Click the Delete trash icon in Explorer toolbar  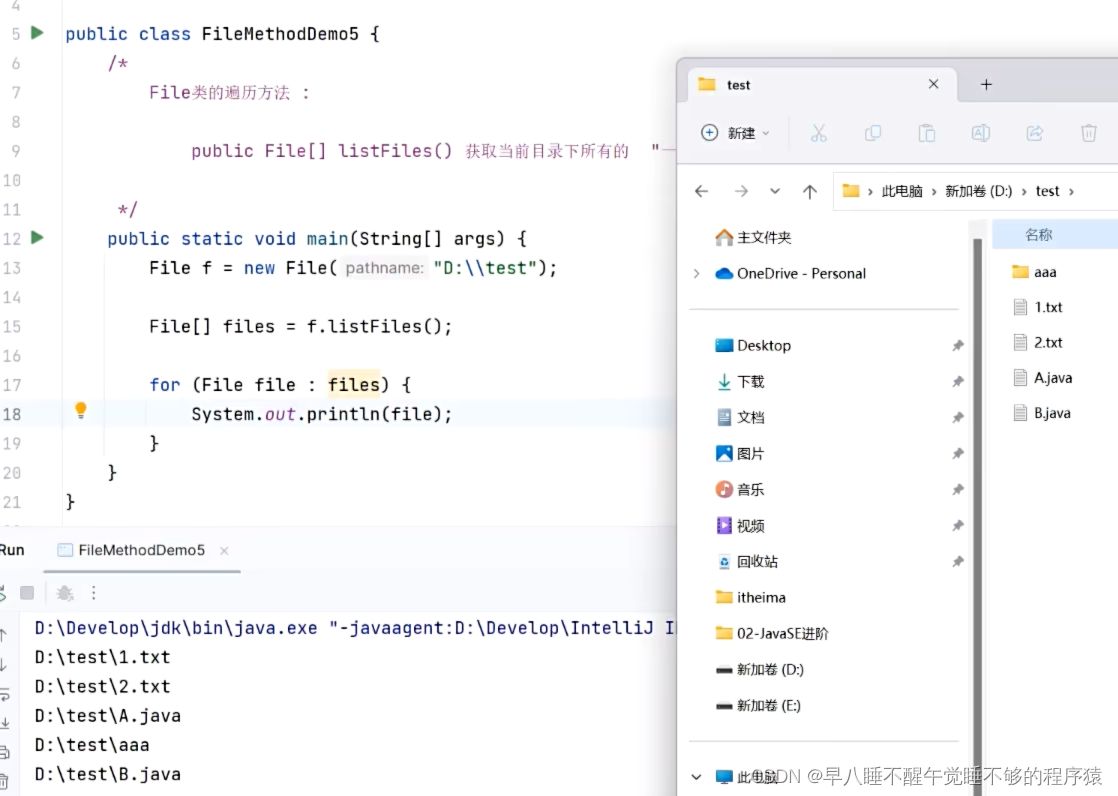1088,132
